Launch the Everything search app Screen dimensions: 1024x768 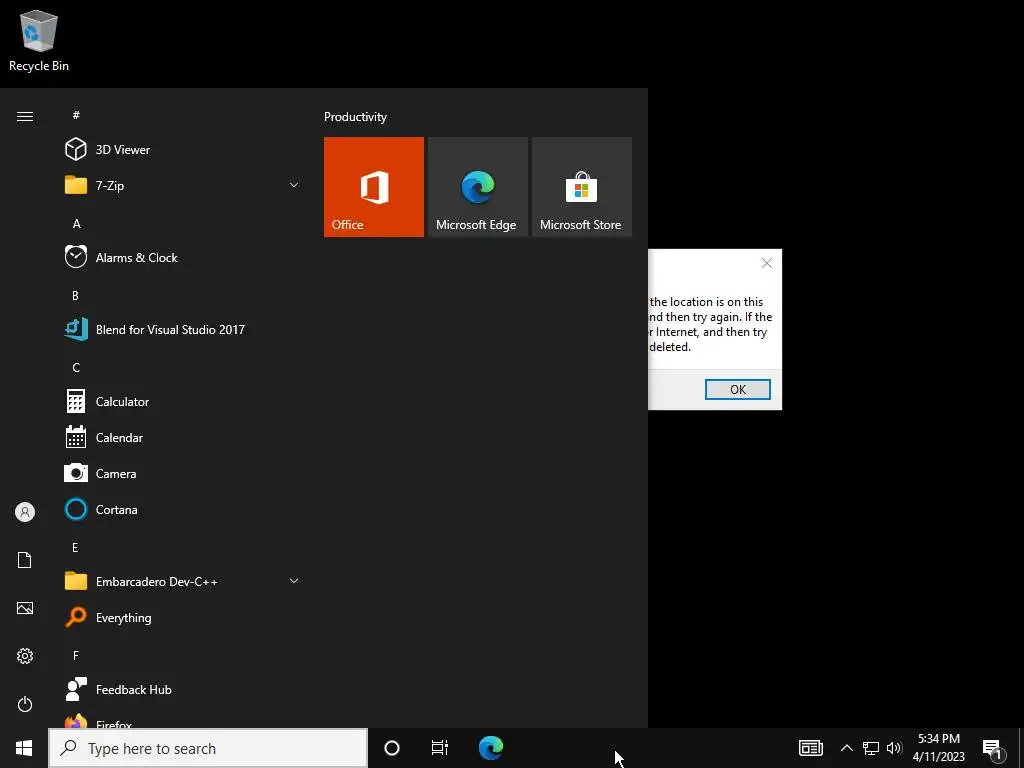[183, 617]
